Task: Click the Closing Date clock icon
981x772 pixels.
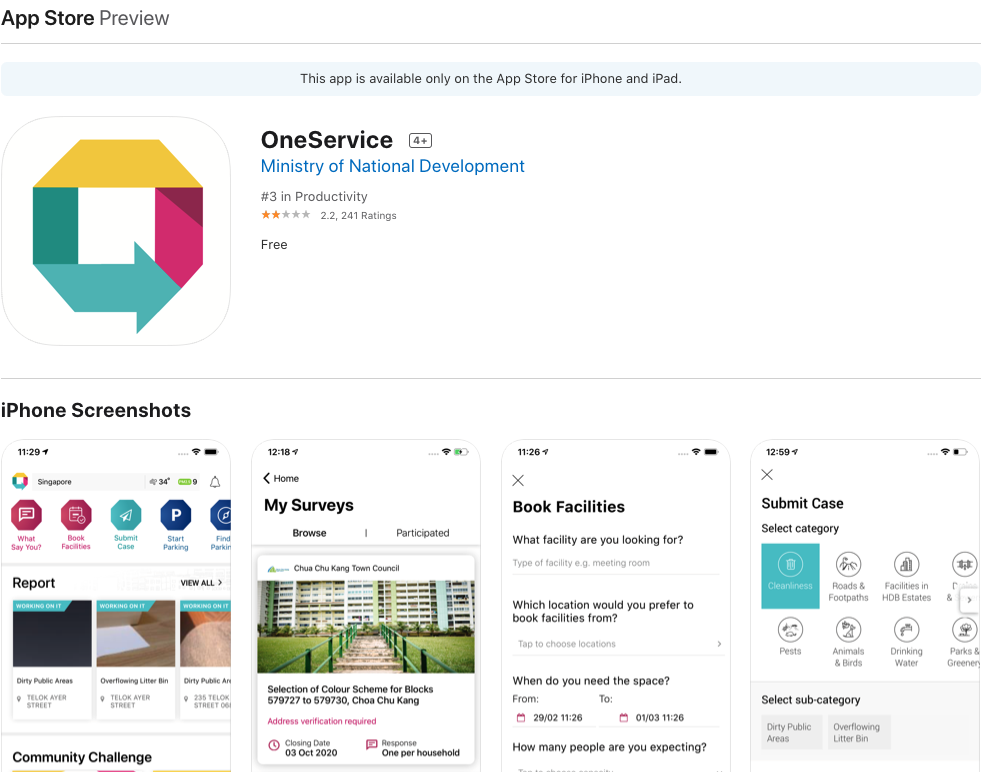Action: [274, 745]
